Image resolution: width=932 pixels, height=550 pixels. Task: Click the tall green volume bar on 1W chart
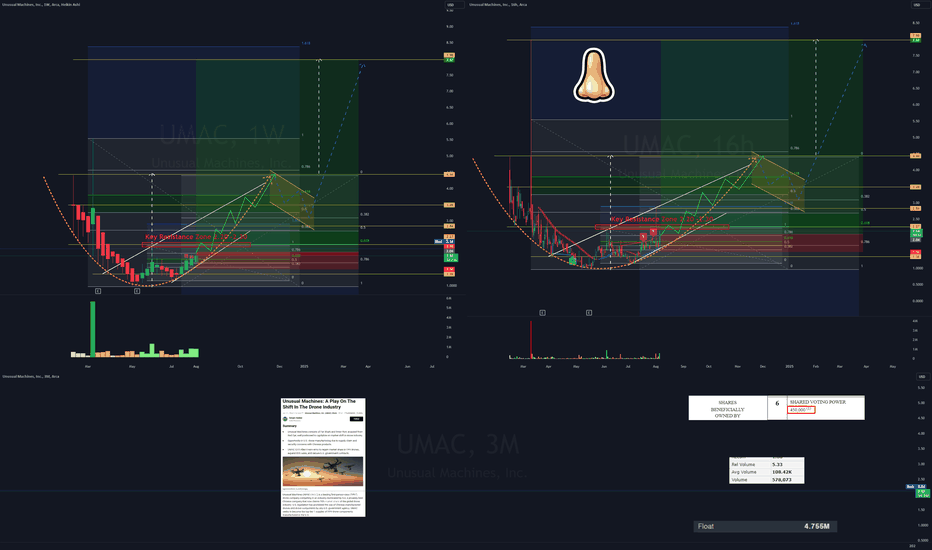tap(93, 329)
